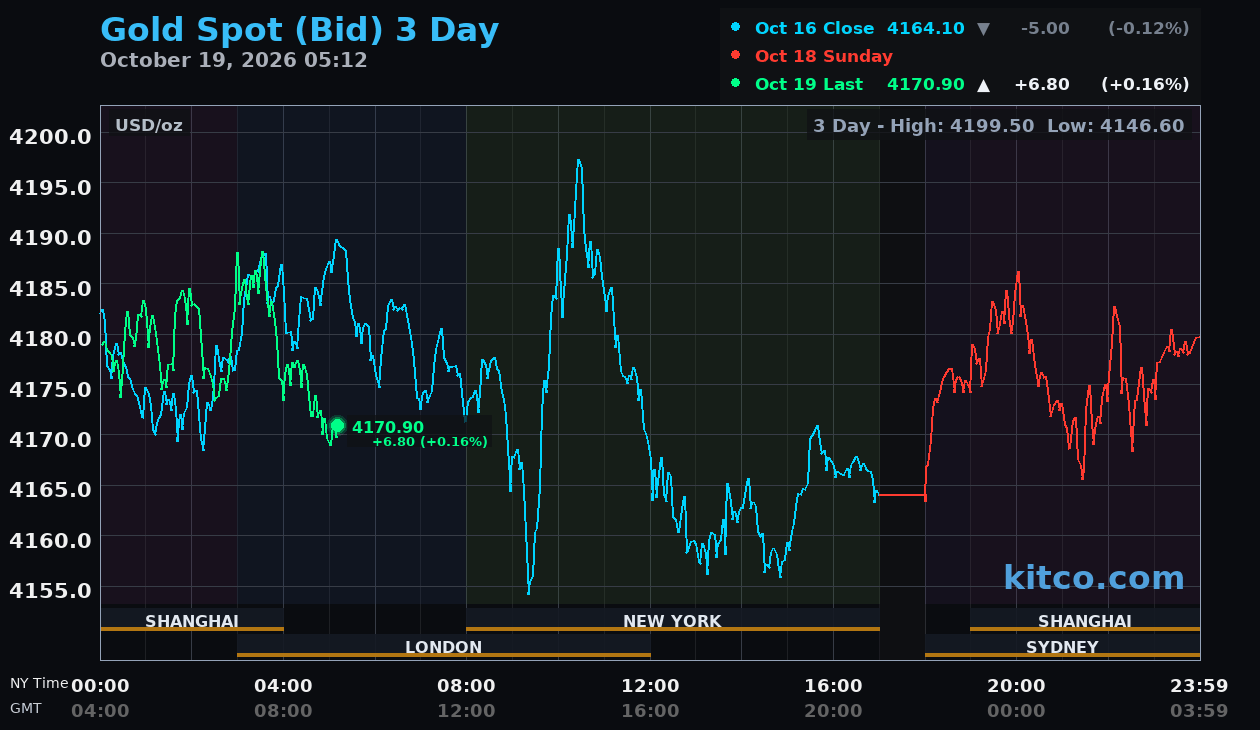The height and width of the screenshot is (730, 1260).
Task: Click the Oct 18 Sunday legend label
Action: pyautogui.click(x=824, y=57)
